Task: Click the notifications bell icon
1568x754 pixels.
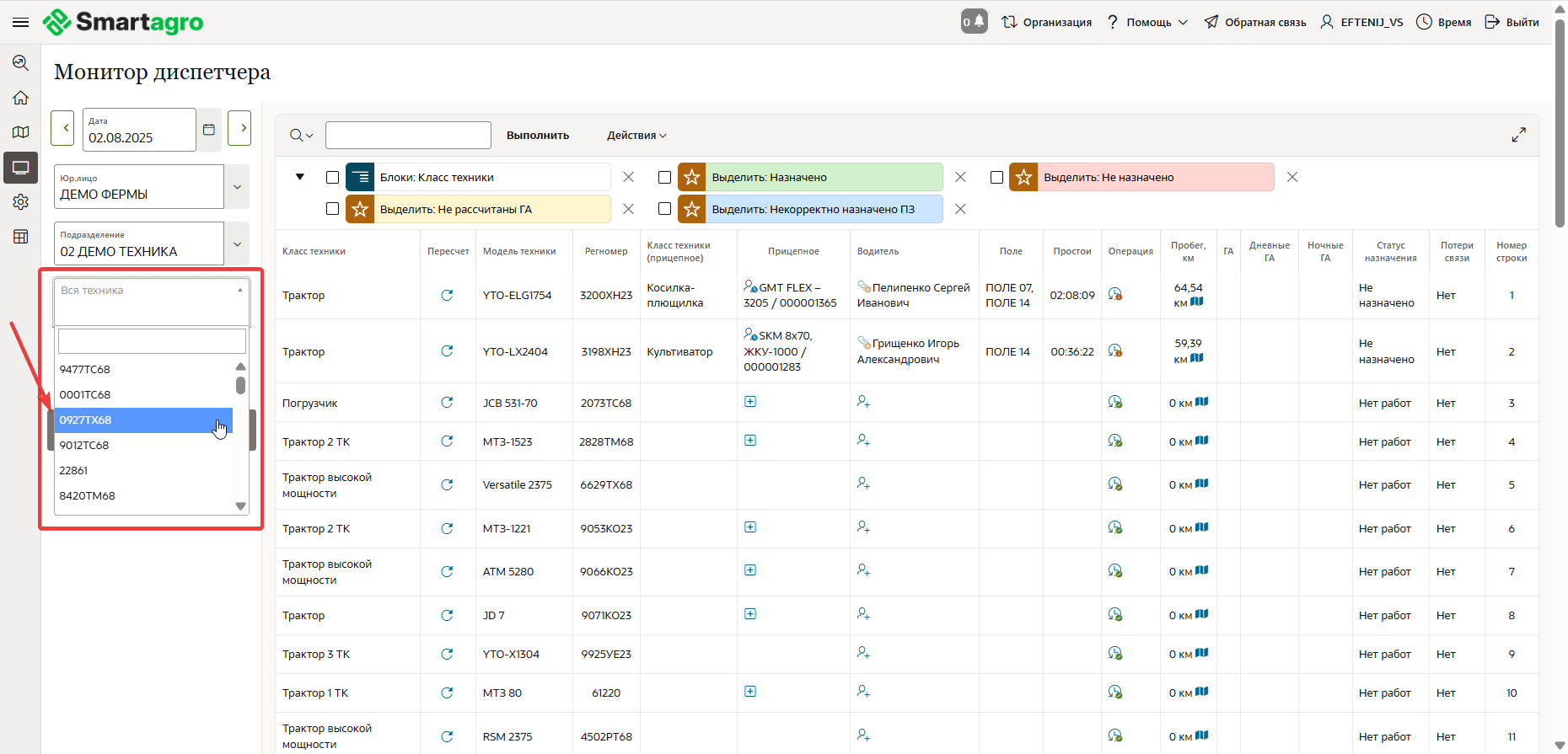Action: [x=974, y=22]
